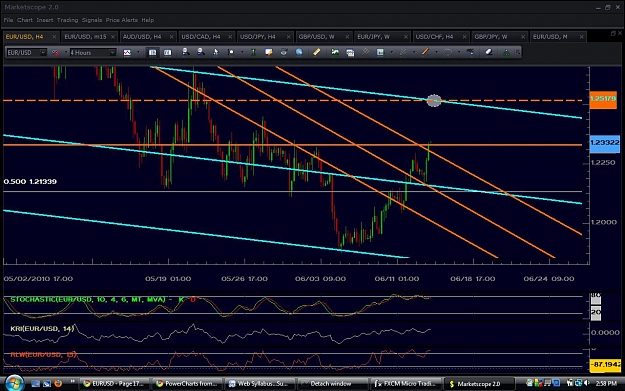625x391 pixels.
Task: Click the Andrews pitchfork tool icon
Action: 365,52
